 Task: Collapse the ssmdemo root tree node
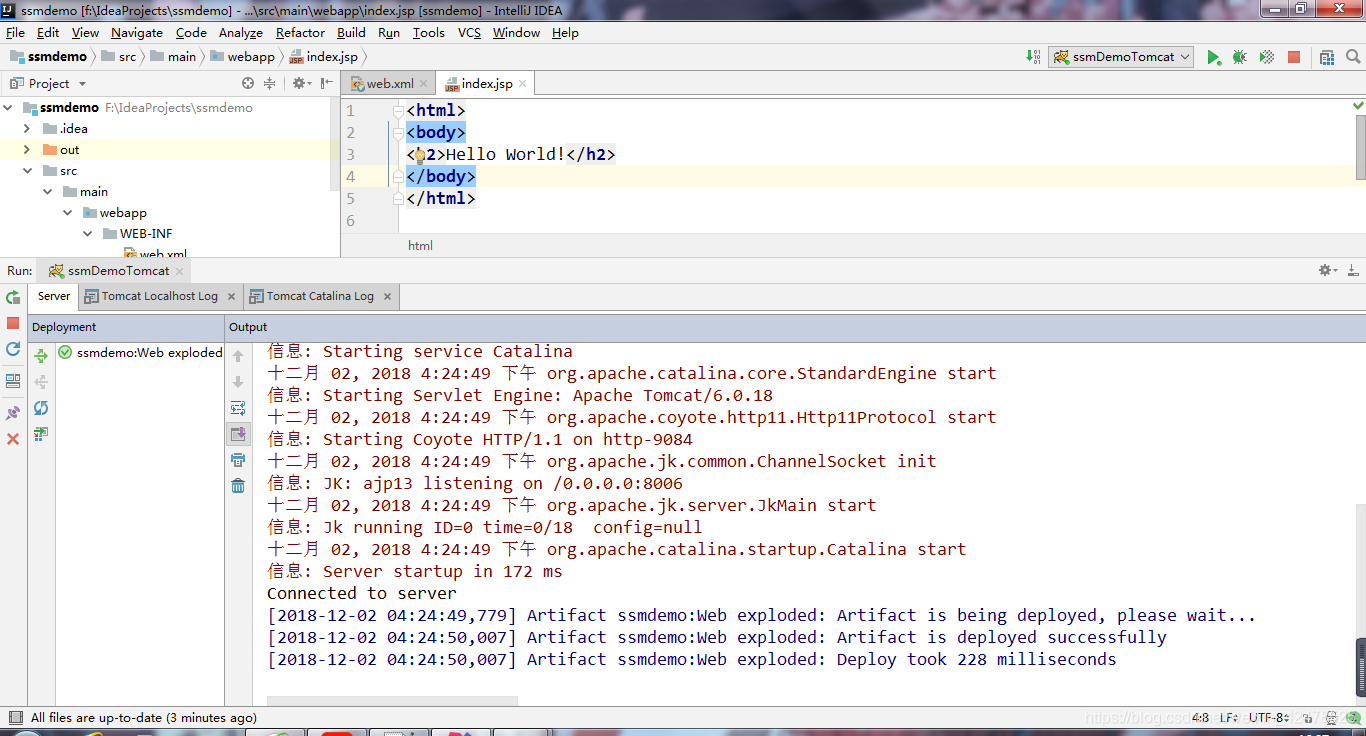9,108
